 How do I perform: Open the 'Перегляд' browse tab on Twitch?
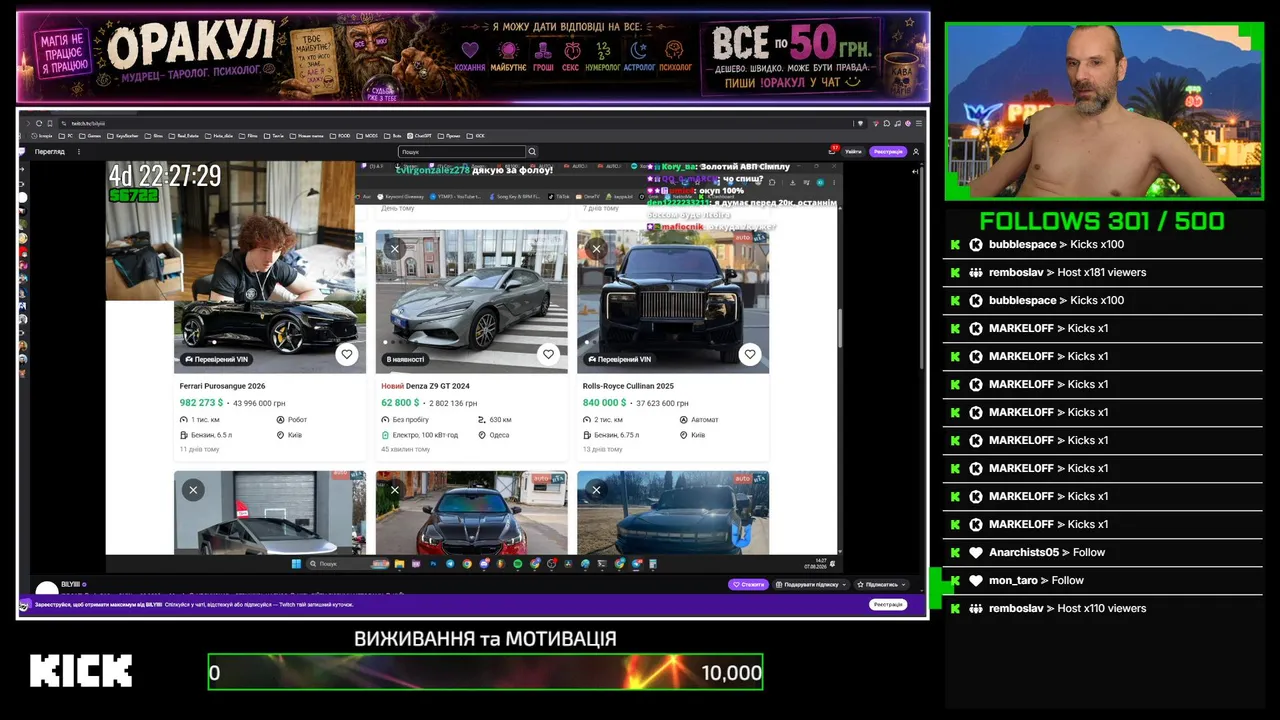[49, 152]
